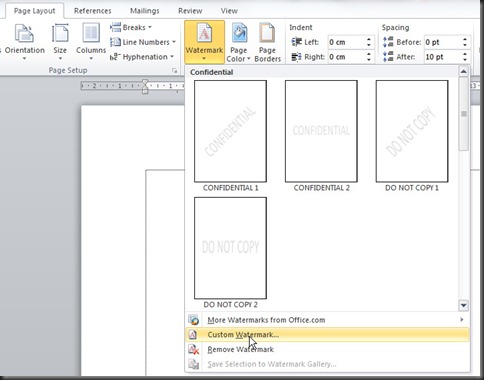Open More Watermarks from Office.com
This screenshot has height=380, width=484.
point(327,320)
